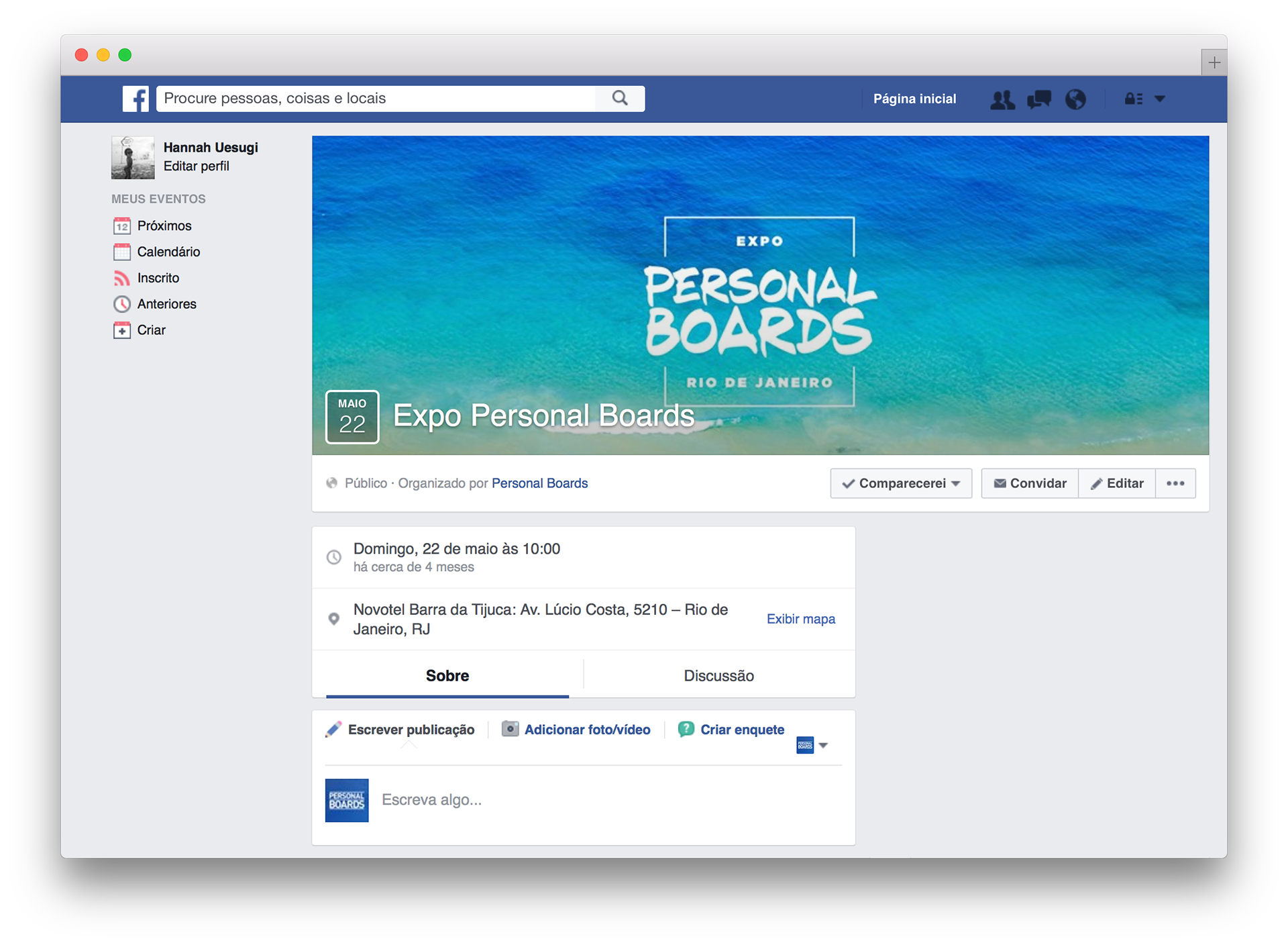The image size is (1288, 945).
Task: Select Criar enquete
Action: [x=742, y=730]
